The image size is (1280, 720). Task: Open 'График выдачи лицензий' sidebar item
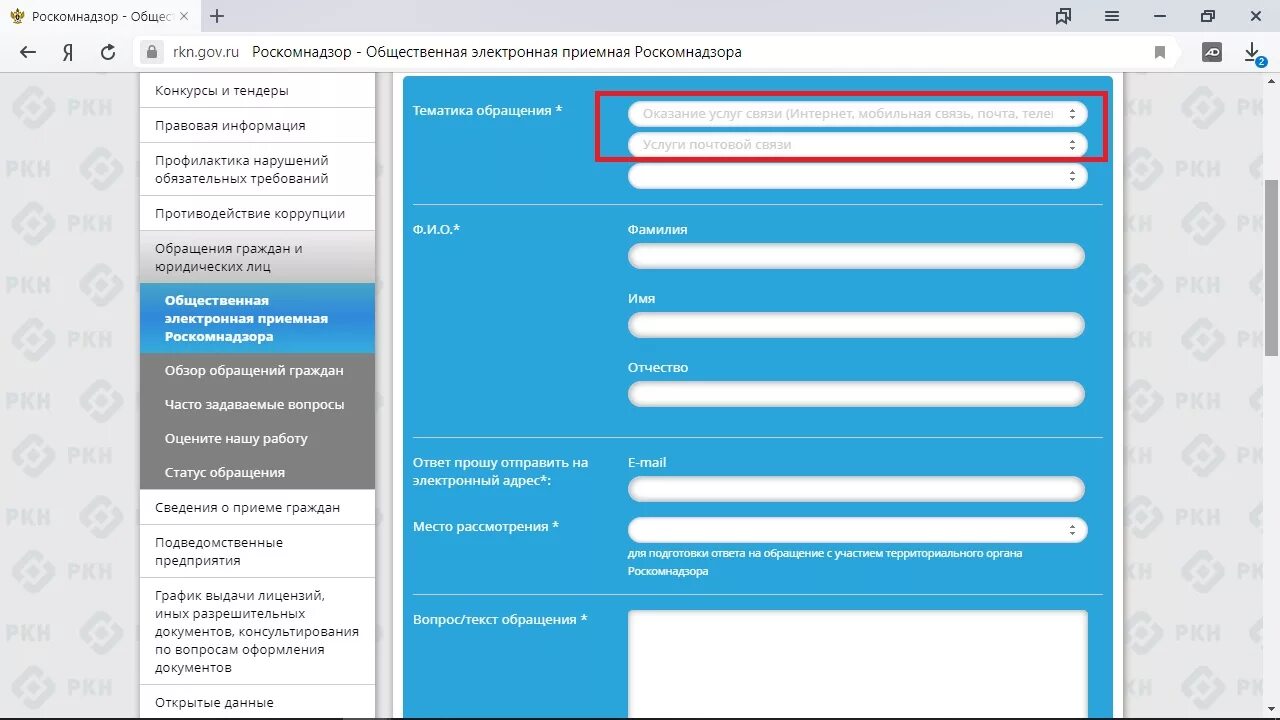(x=257, y=631)
